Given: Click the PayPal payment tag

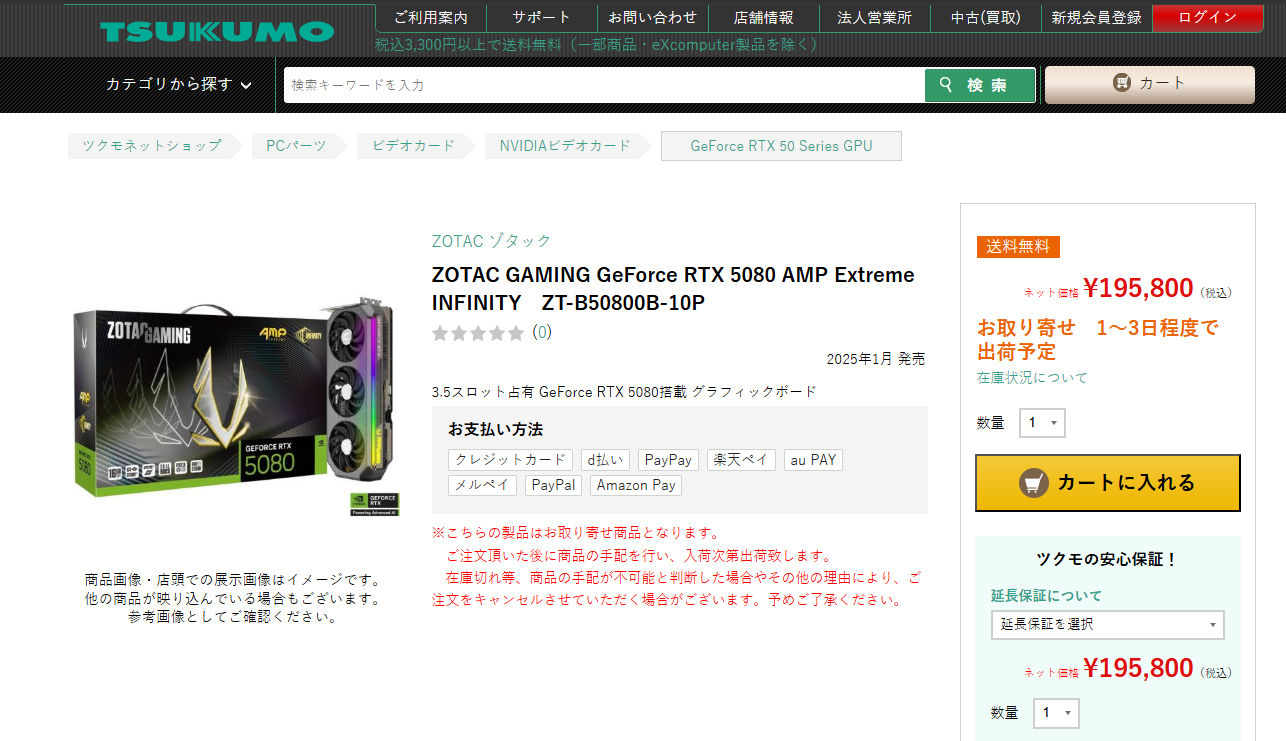Looking at the screenshot, I should 553,485.
